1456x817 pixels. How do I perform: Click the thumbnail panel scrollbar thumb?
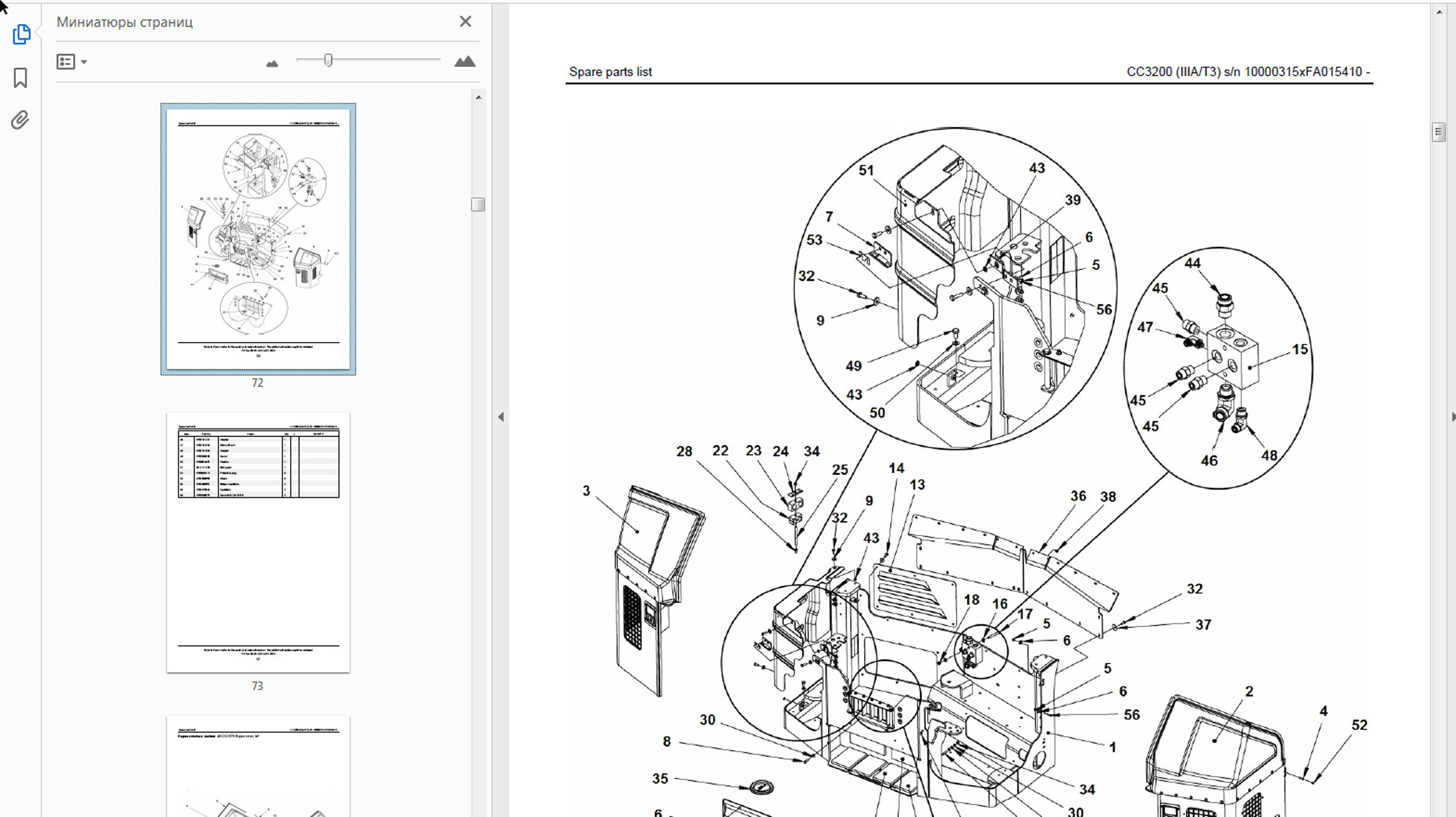click(478, 204)
